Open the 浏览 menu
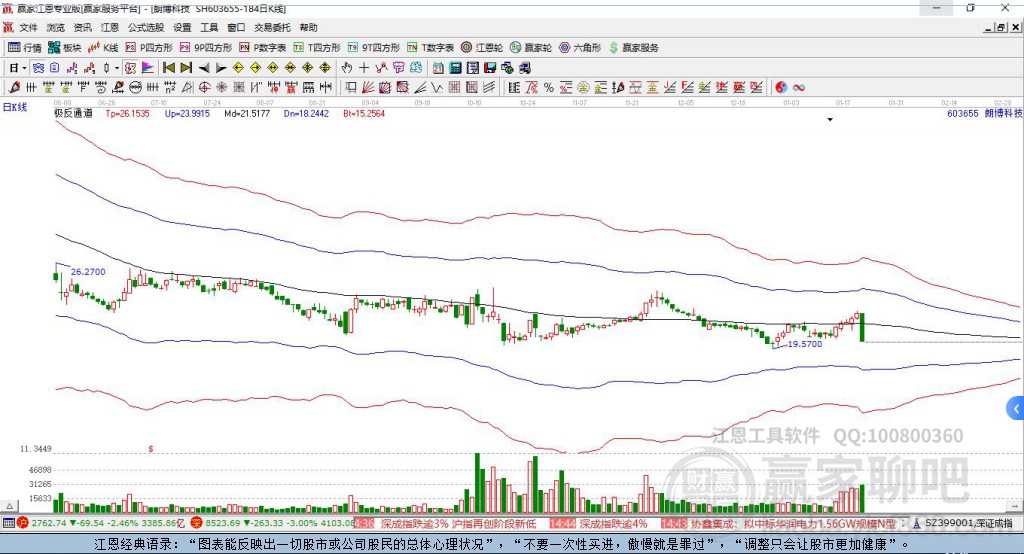Viewport: 1024px width, 554px height. (56, 27)
